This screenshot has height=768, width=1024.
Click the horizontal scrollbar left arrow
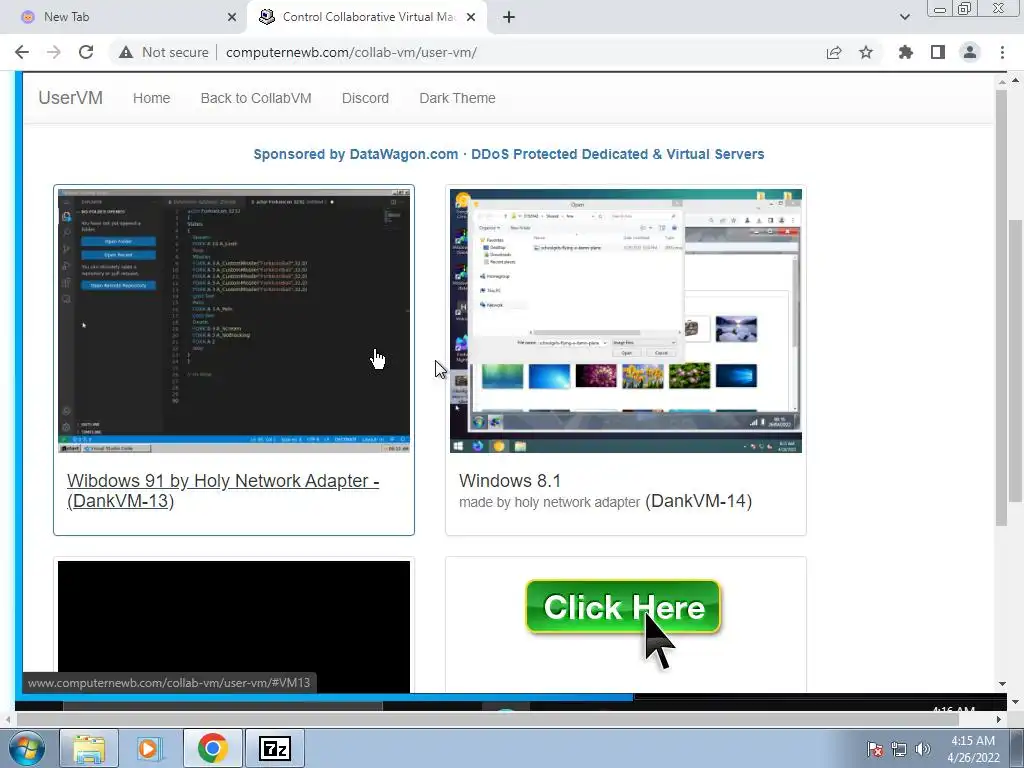[8, 720]
